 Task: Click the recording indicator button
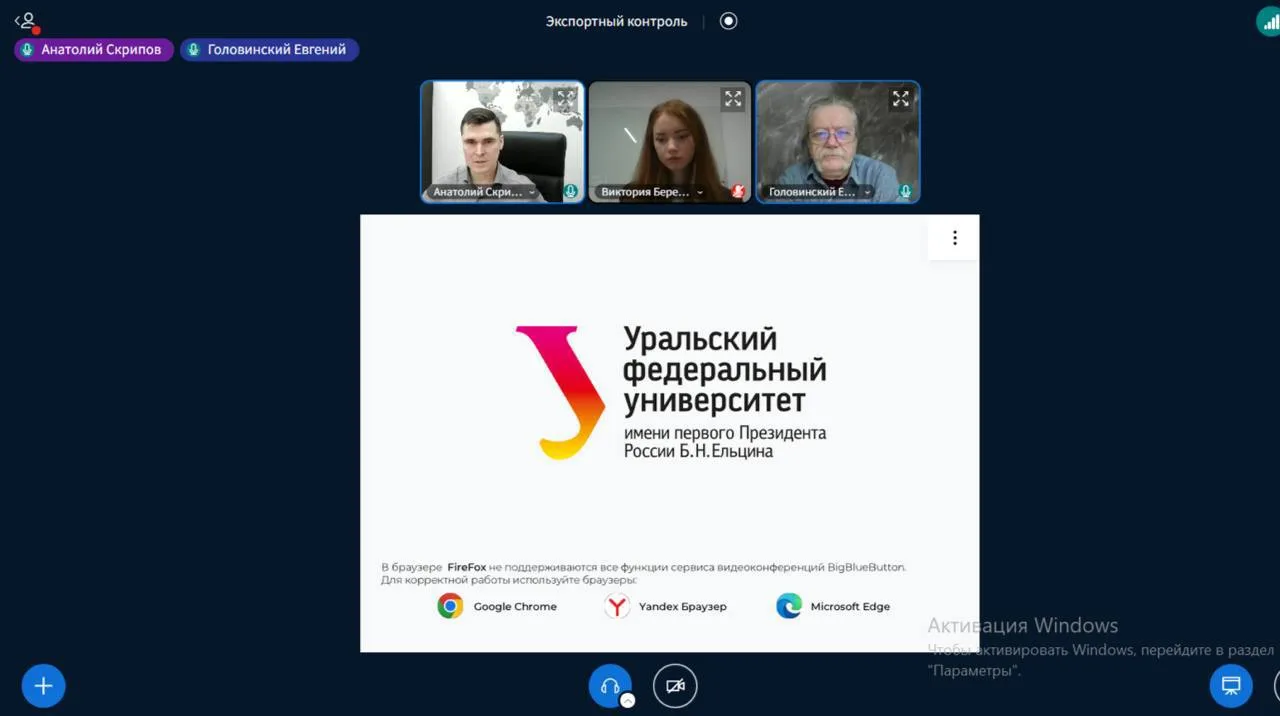tap(728, 21)
